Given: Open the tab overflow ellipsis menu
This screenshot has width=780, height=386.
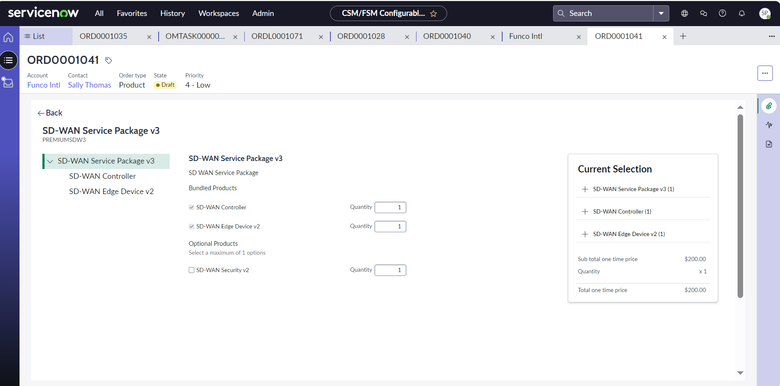Looking at the screenshot, I should 772,36.
